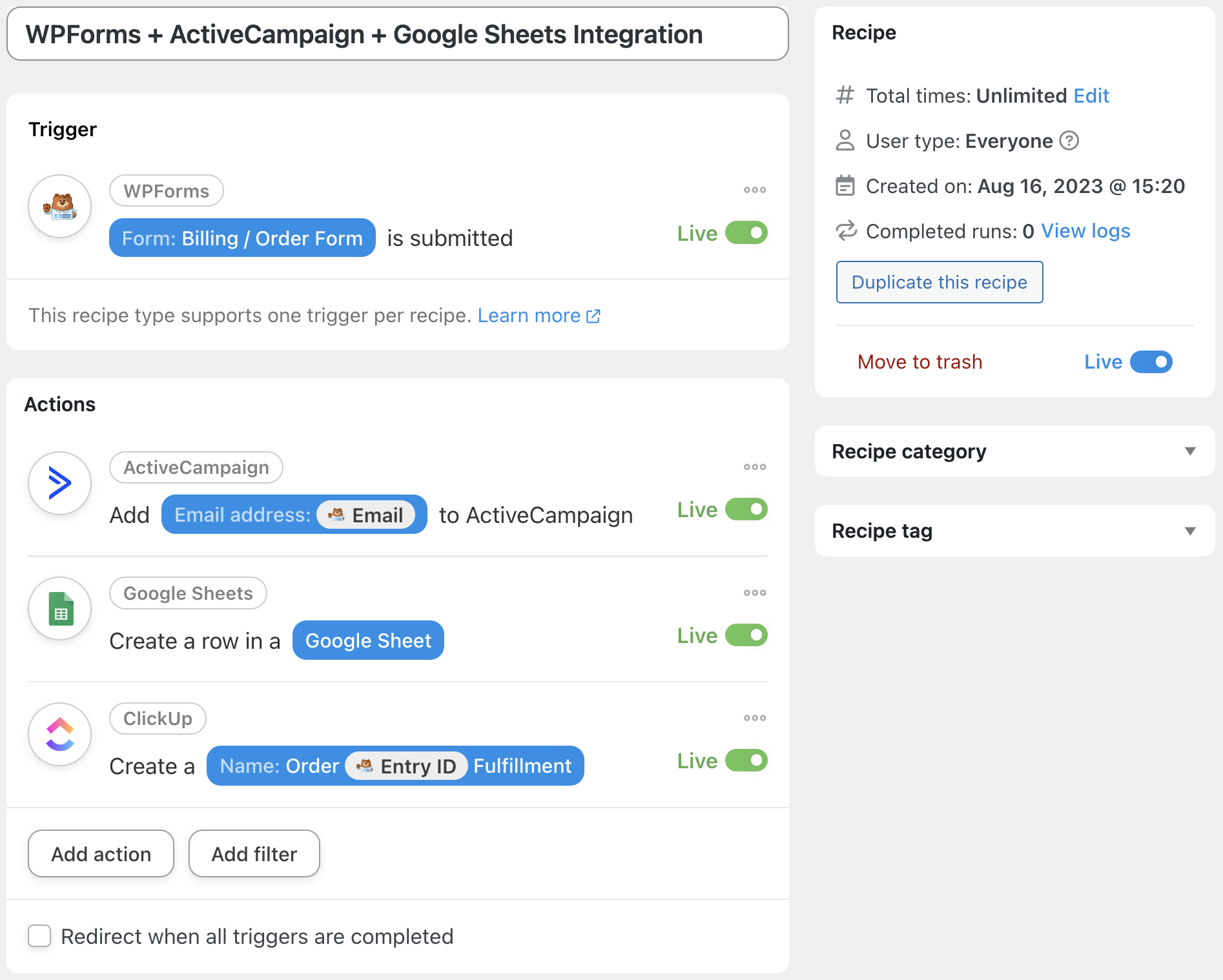
Task: Open the View logs link
Action: tap(1085, 230)
